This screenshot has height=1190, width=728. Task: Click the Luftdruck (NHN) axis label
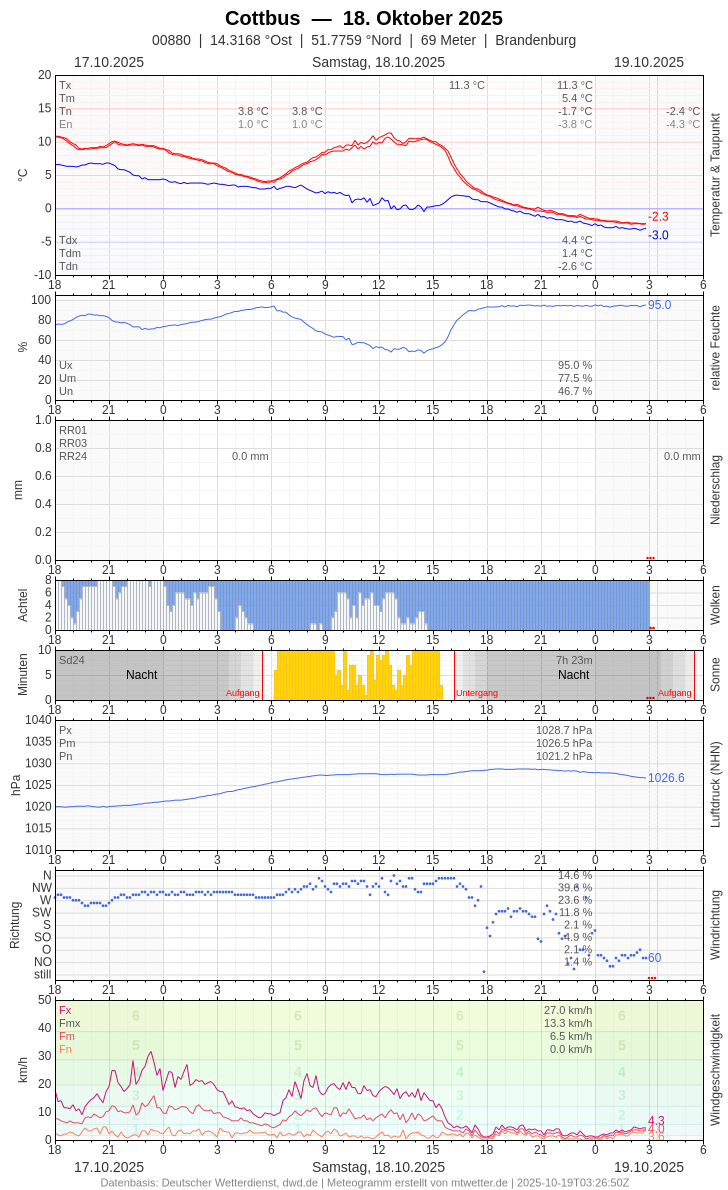tap(715, 784)
